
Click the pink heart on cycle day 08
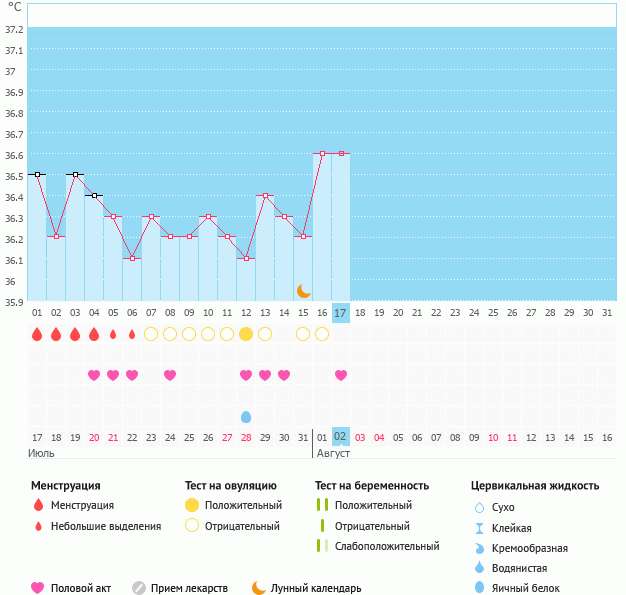click(x=170, y=375)
